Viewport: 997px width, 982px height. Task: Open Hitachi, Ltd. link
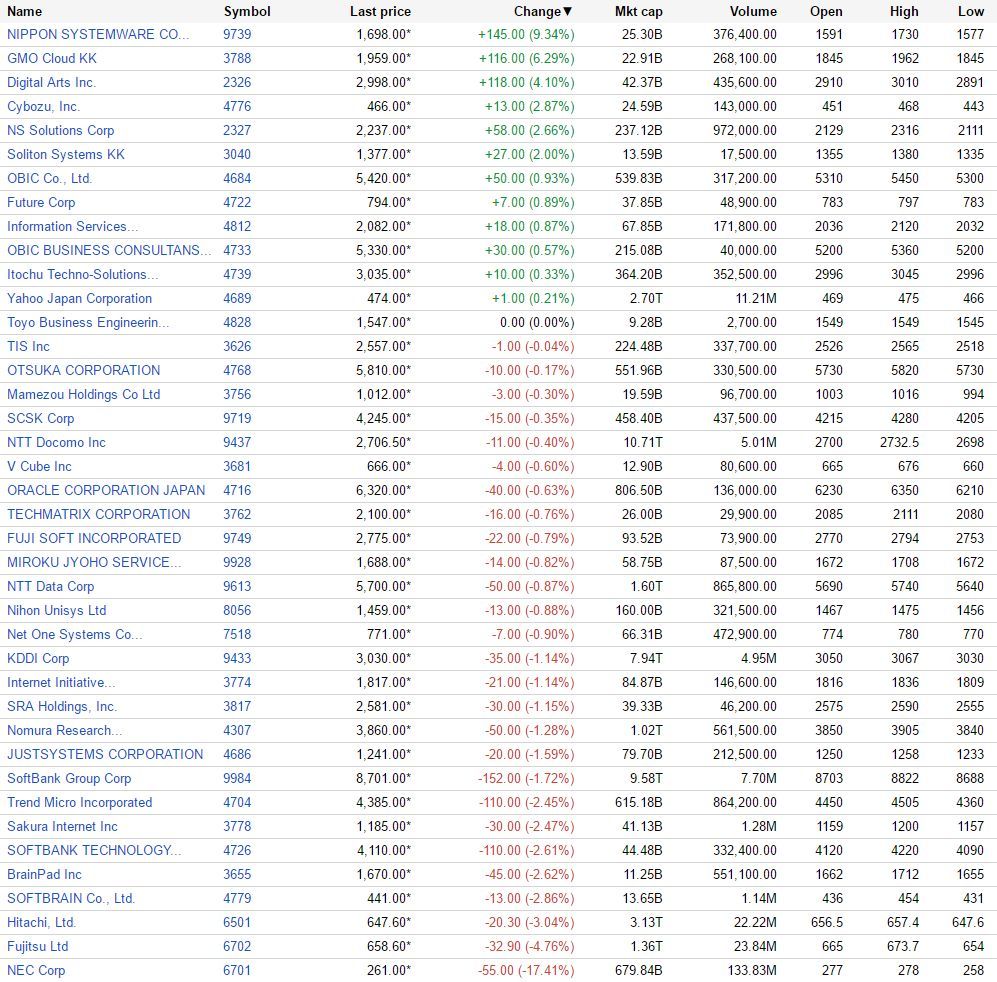[42, 923]
